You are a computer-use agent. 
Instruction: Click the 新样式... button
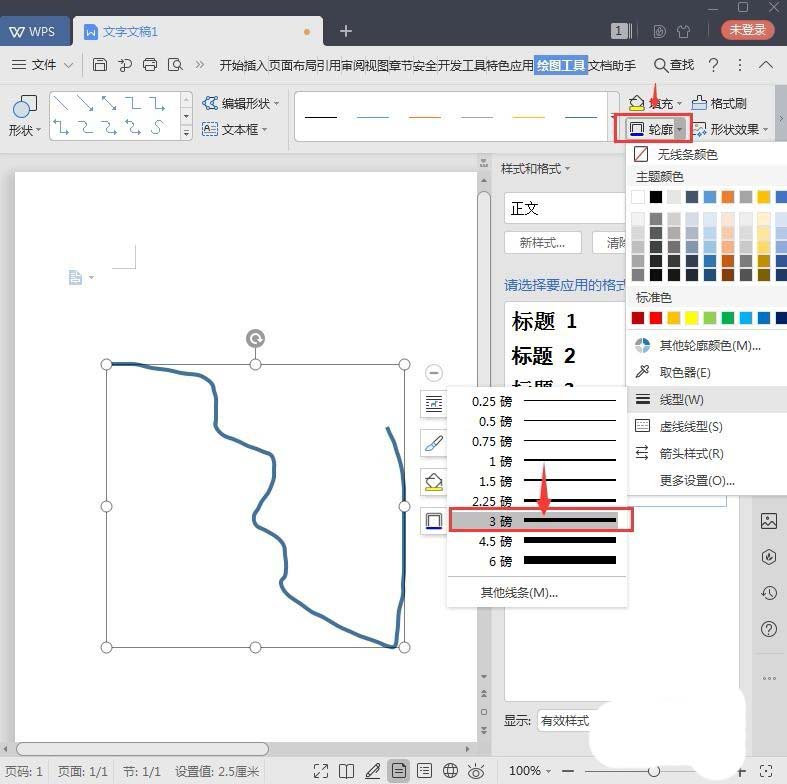[x=543, y=243]
